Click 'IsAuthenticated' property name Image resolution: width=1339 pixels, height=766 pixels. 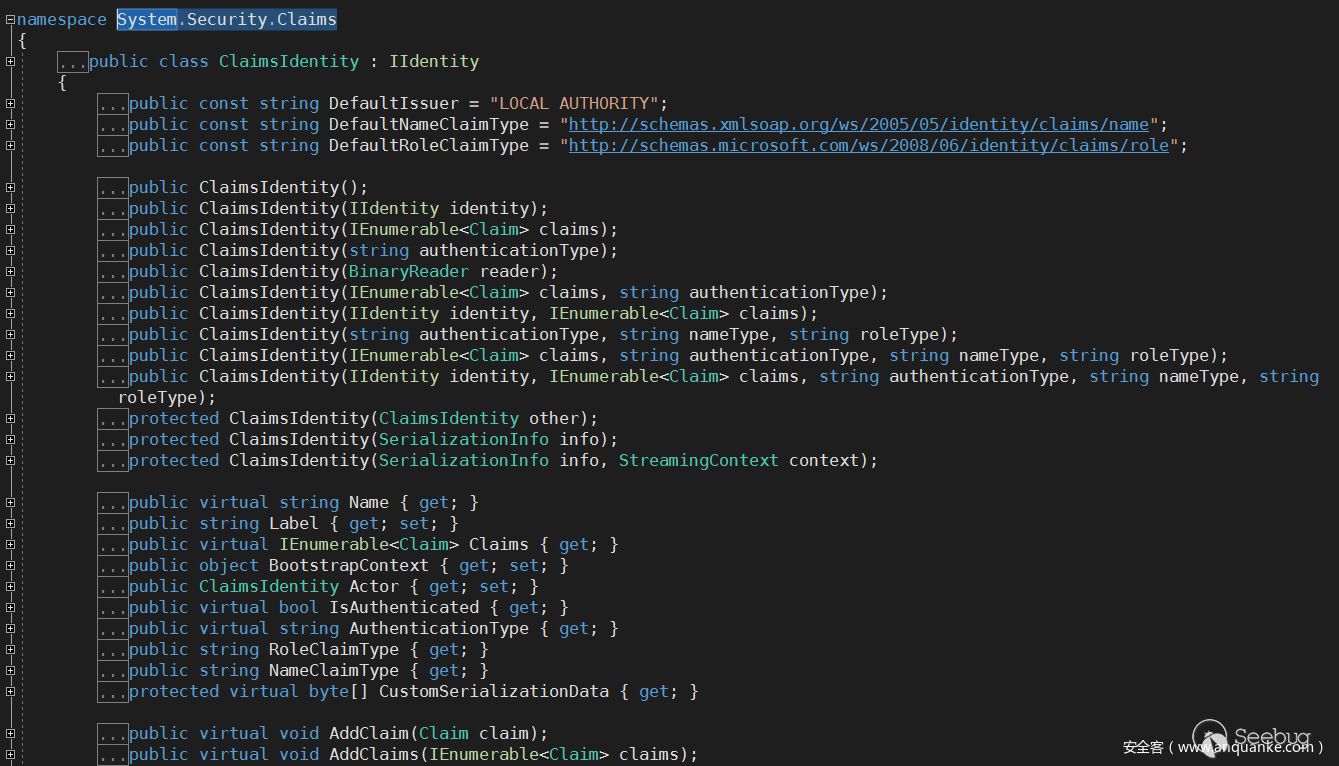(x=404, y=607)
